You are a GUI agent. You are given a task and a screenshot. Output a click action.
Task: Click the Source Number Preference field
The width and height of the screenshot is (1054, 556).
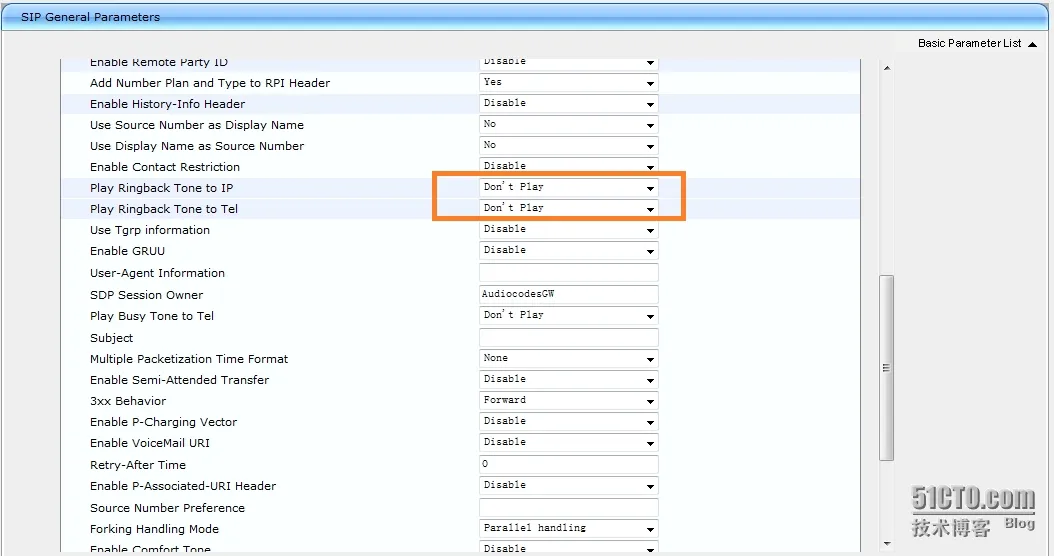569,508
